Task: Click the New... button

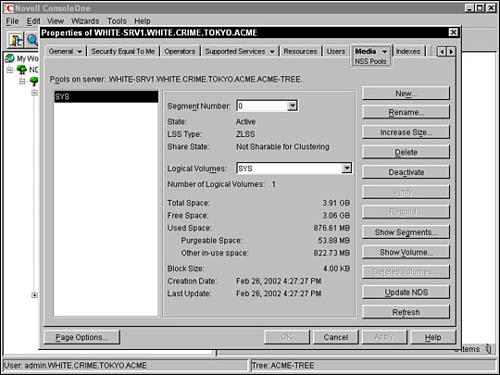Action: tap(406, 93)
